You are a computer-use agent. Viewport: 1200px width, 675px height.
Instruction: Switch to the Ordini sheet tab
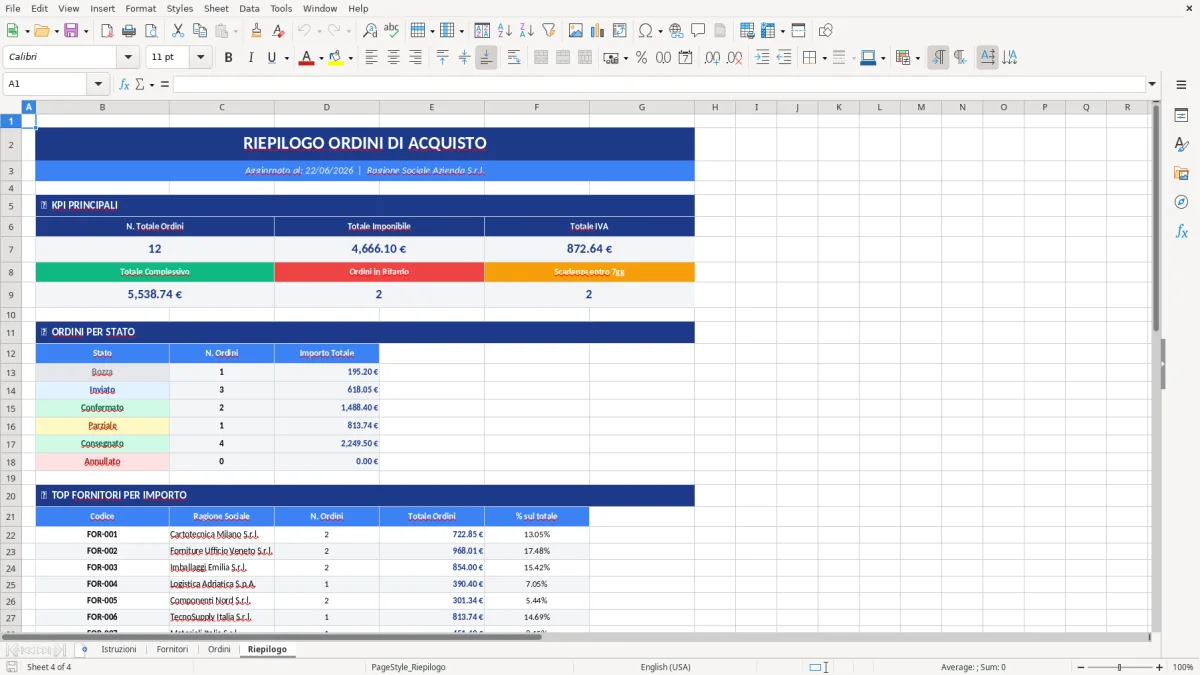pos(219,650)
